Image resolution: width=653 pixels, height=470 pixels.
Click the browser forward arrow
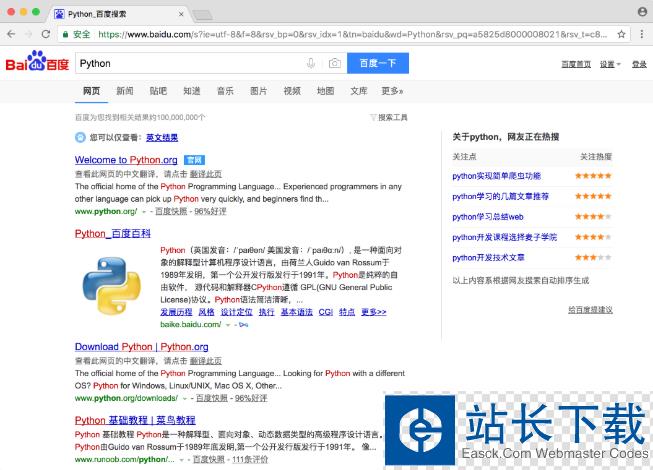click(x=28, y=34)
